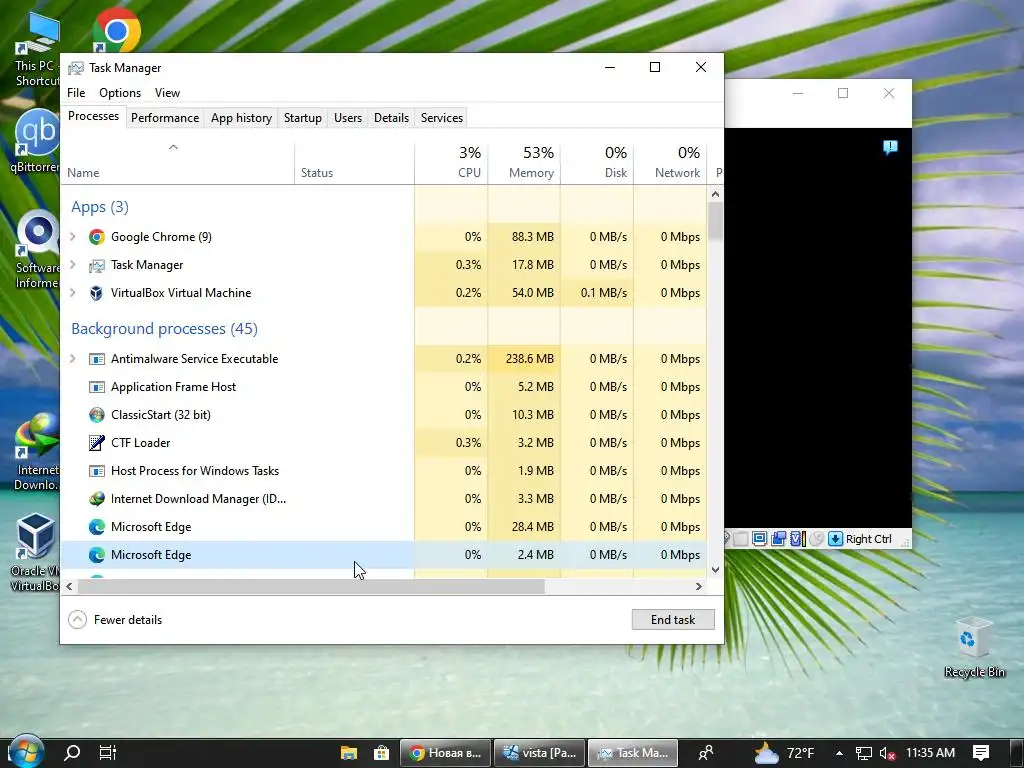This screenshot has height=768, width=1024.
Task: Sort processes by Network column
Action: click(670, 162)
